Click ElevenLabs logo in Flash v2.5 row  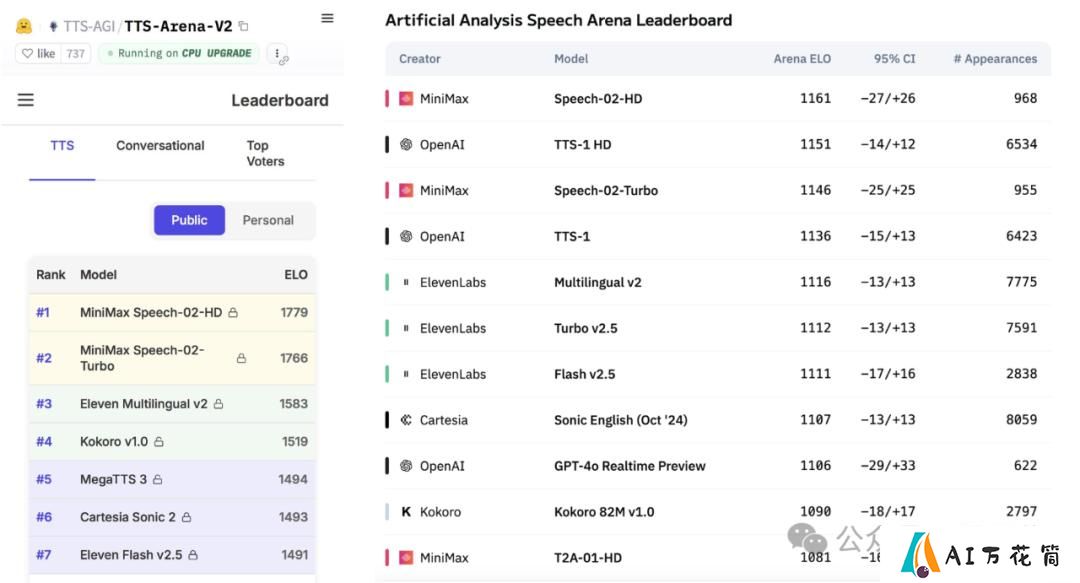pyautogui.click(x=406, y=374)
